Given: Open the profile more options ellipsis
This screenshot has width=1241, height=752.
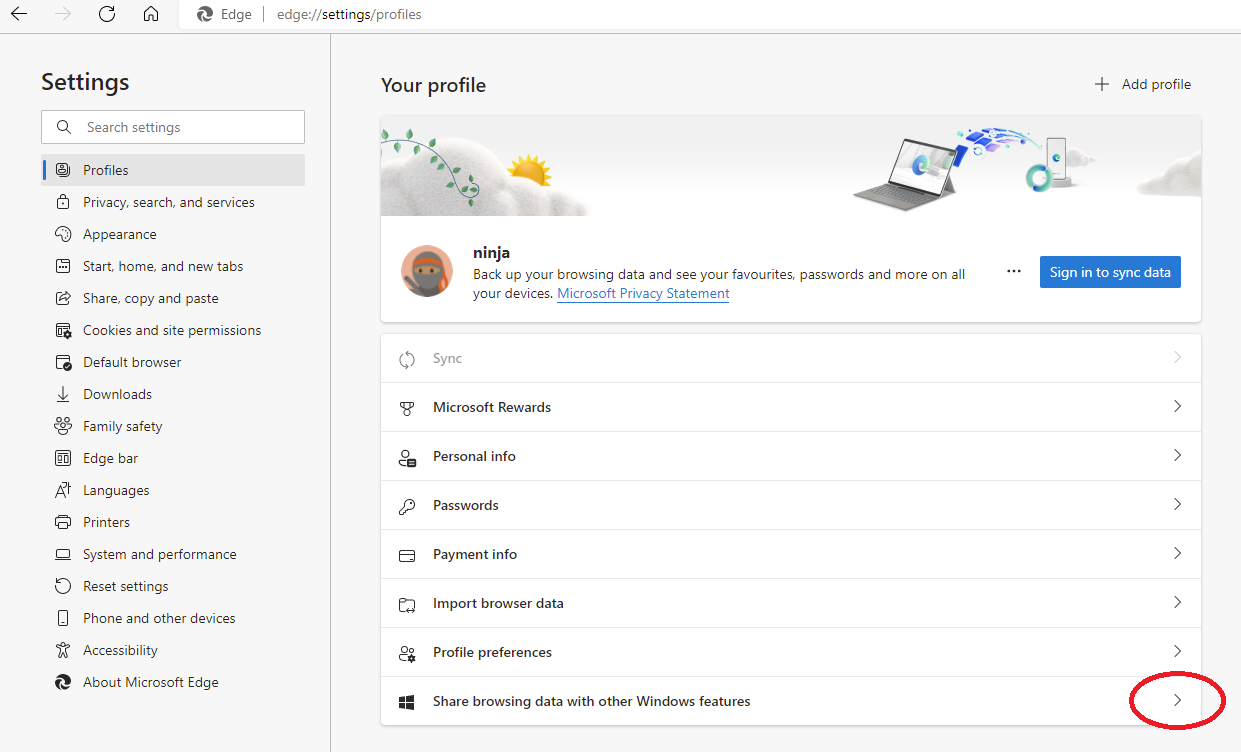Looking at the screenshot, I should 1014,272.
